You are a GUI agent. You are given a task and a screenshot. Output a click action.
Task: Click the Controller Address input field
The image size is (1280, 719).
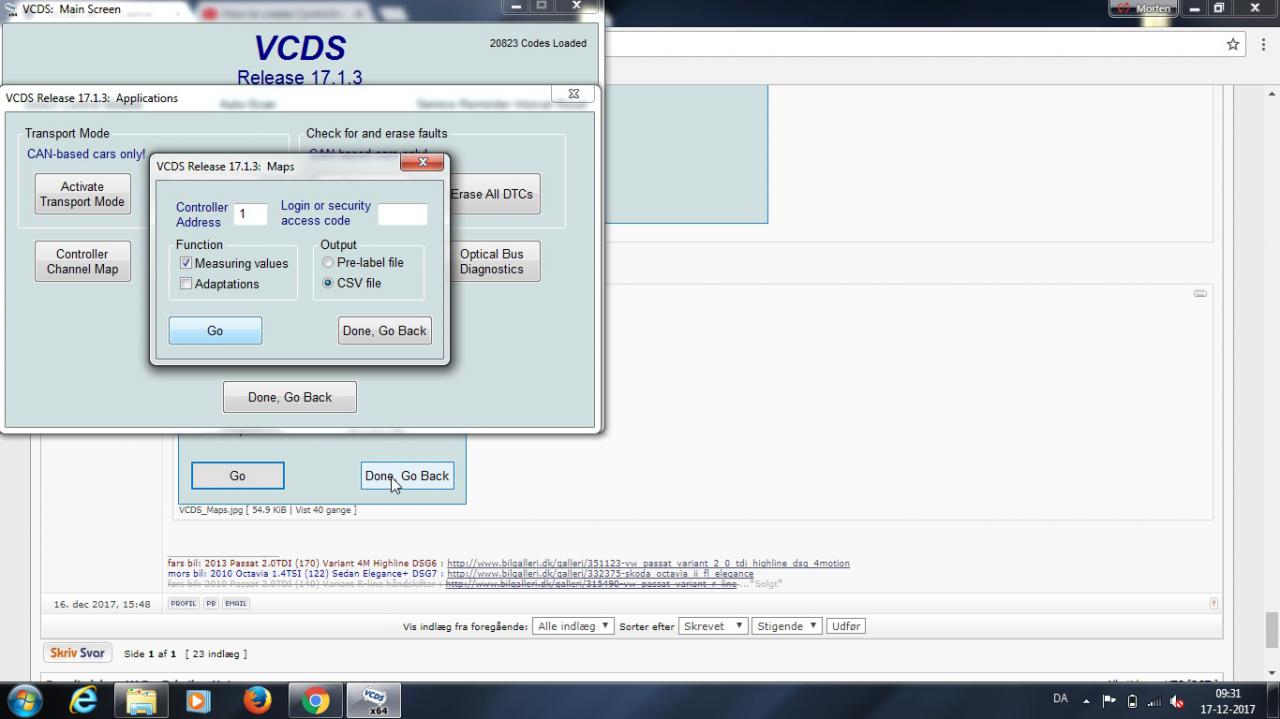[250, 214]
